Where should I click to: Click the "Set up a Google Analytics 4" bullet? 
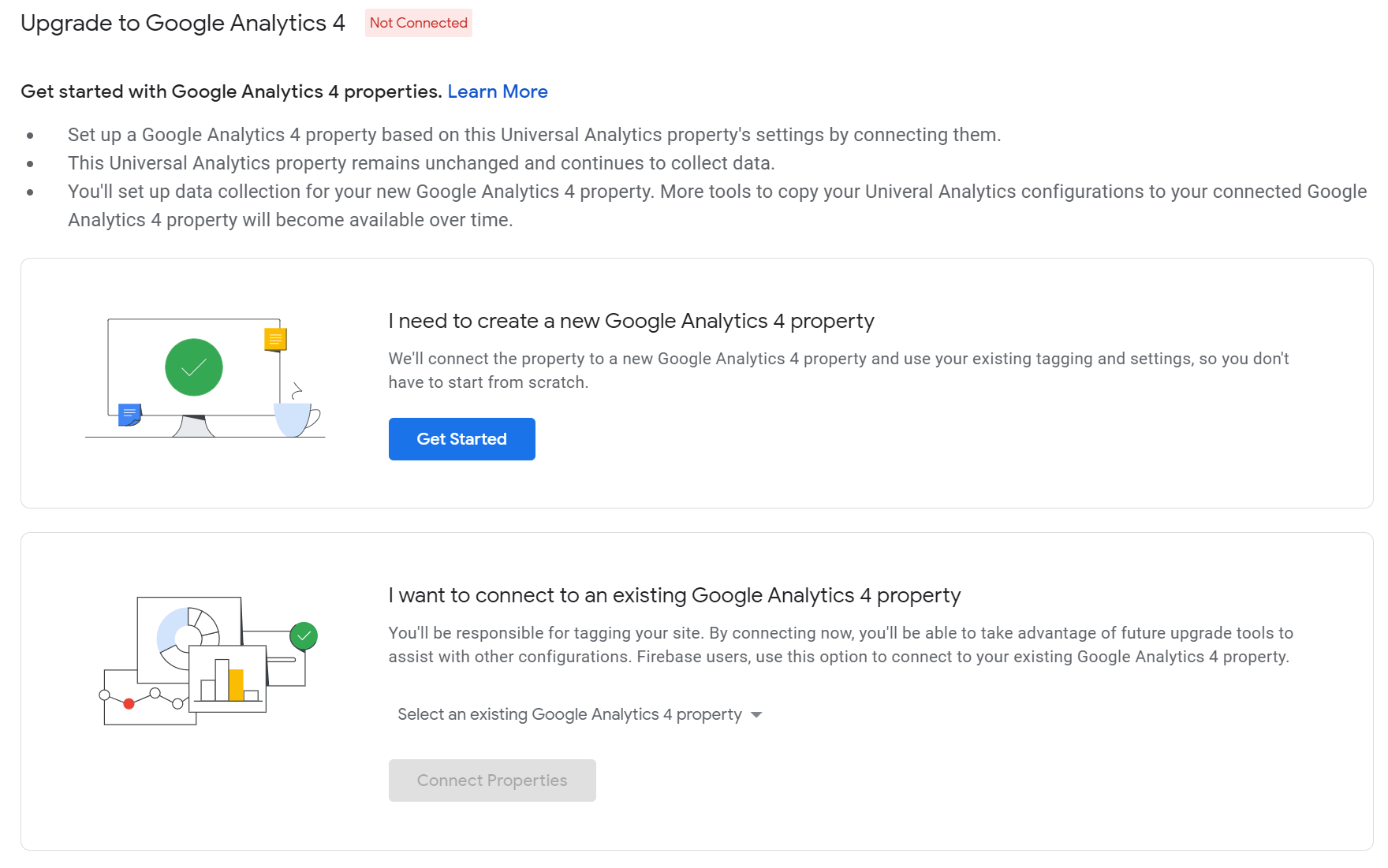point(534,135)
